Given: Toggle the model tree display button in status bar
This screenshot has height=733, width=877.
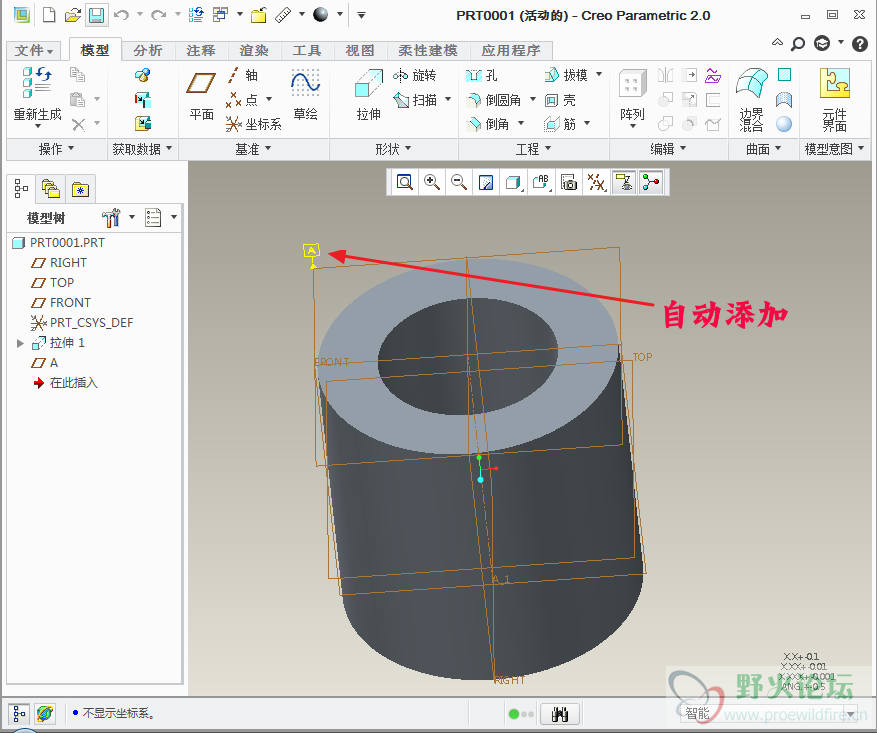Looking at the screenshot, I should [19, 714].
